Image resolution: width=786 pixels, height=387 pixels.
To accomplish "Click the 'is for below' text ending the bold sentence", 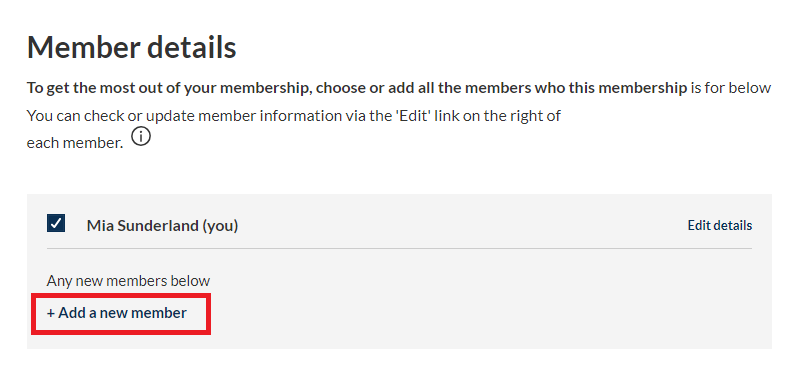I will tap(730, 88).
